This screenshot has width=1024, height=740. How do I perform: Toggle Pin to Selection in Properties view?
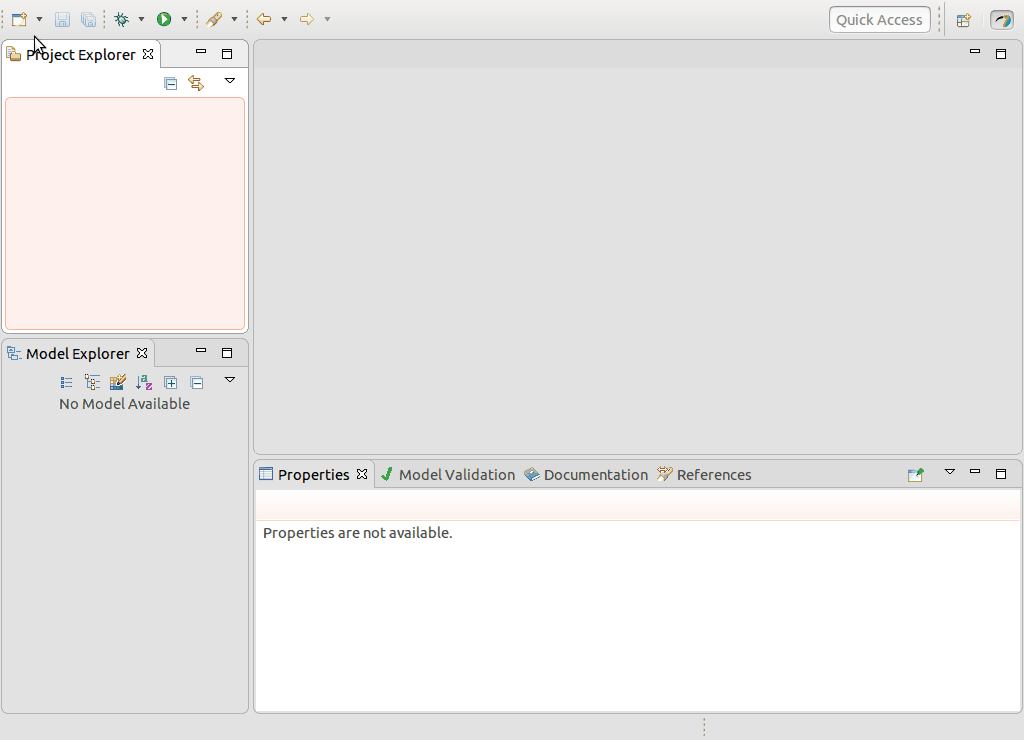click(915, 475)
